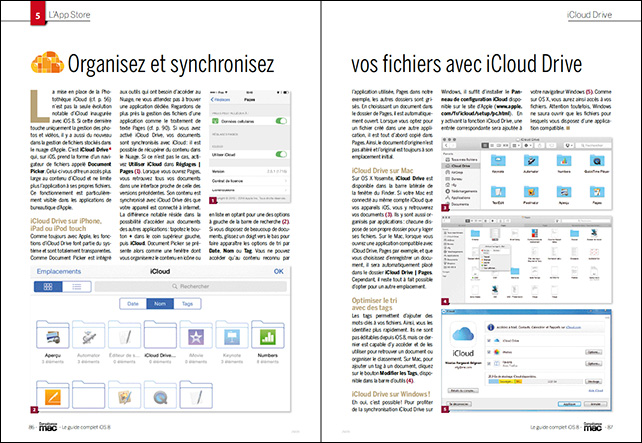Uncheck Signets checkbox in iCloud panel
Screen dimensions: 642x443
coord(488,364)
